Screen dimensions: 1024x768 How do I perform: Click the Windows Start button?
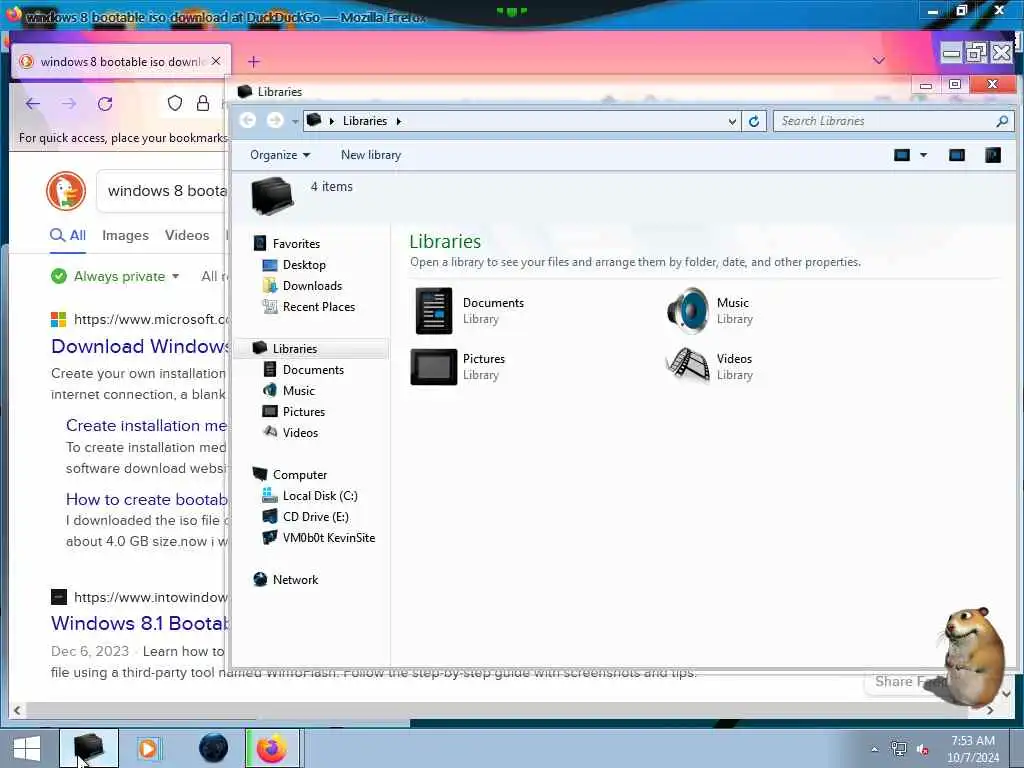coord(27,748)
